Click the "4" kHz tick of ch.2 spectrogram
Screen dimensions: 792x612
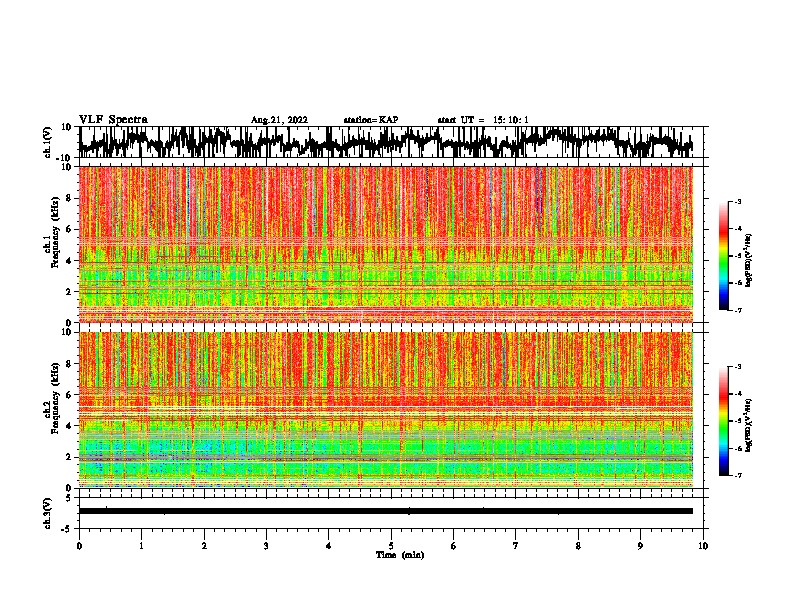[69, 426]
